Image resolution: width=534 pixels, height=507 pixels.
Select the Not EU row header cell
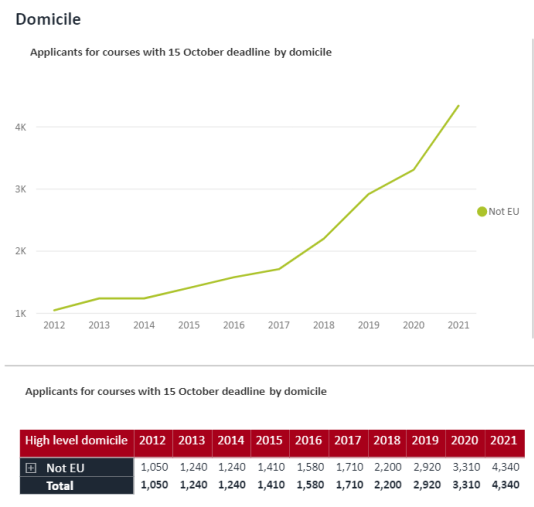(x=77, y=468)
